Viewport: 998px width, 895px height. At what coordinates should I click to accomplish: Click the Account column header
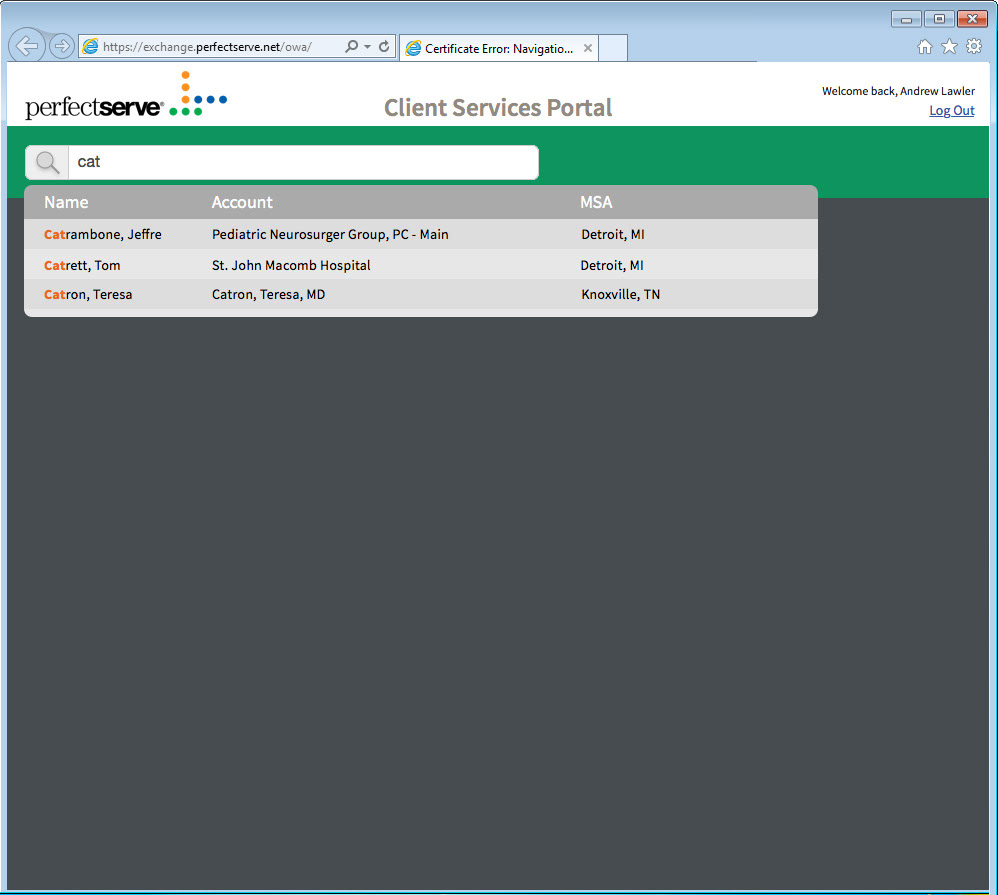[x=242, y=202]
